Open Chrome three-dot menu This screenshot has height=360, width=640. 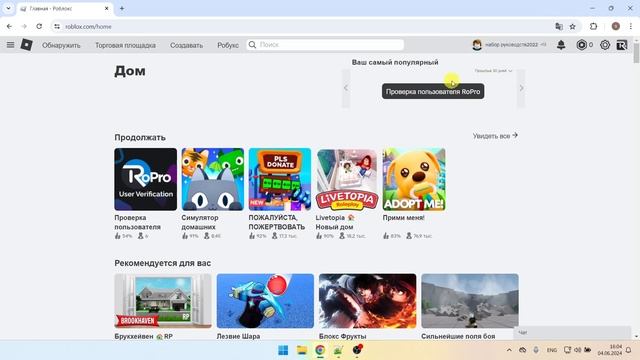point(631,26)
